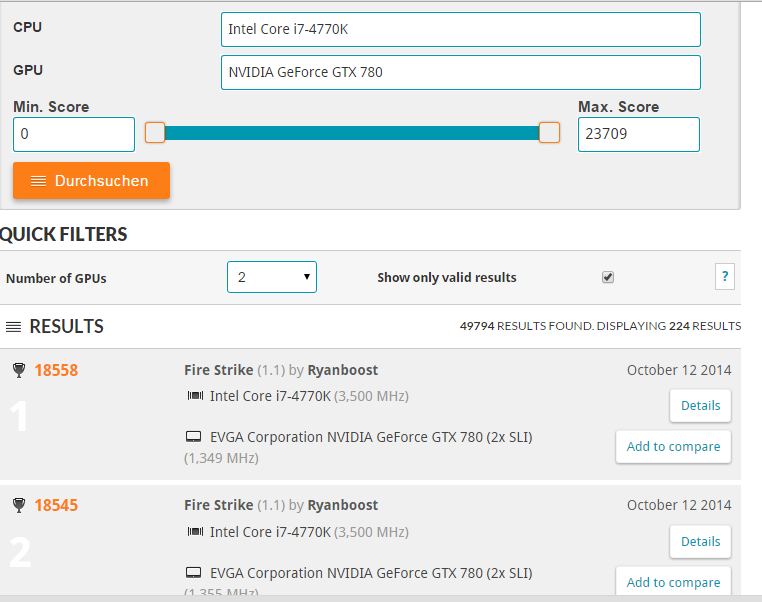This screenshot has height=602, width=762.
Task: Focus the GPU input field
Action: pyautogui.click(x=461, y=72)
